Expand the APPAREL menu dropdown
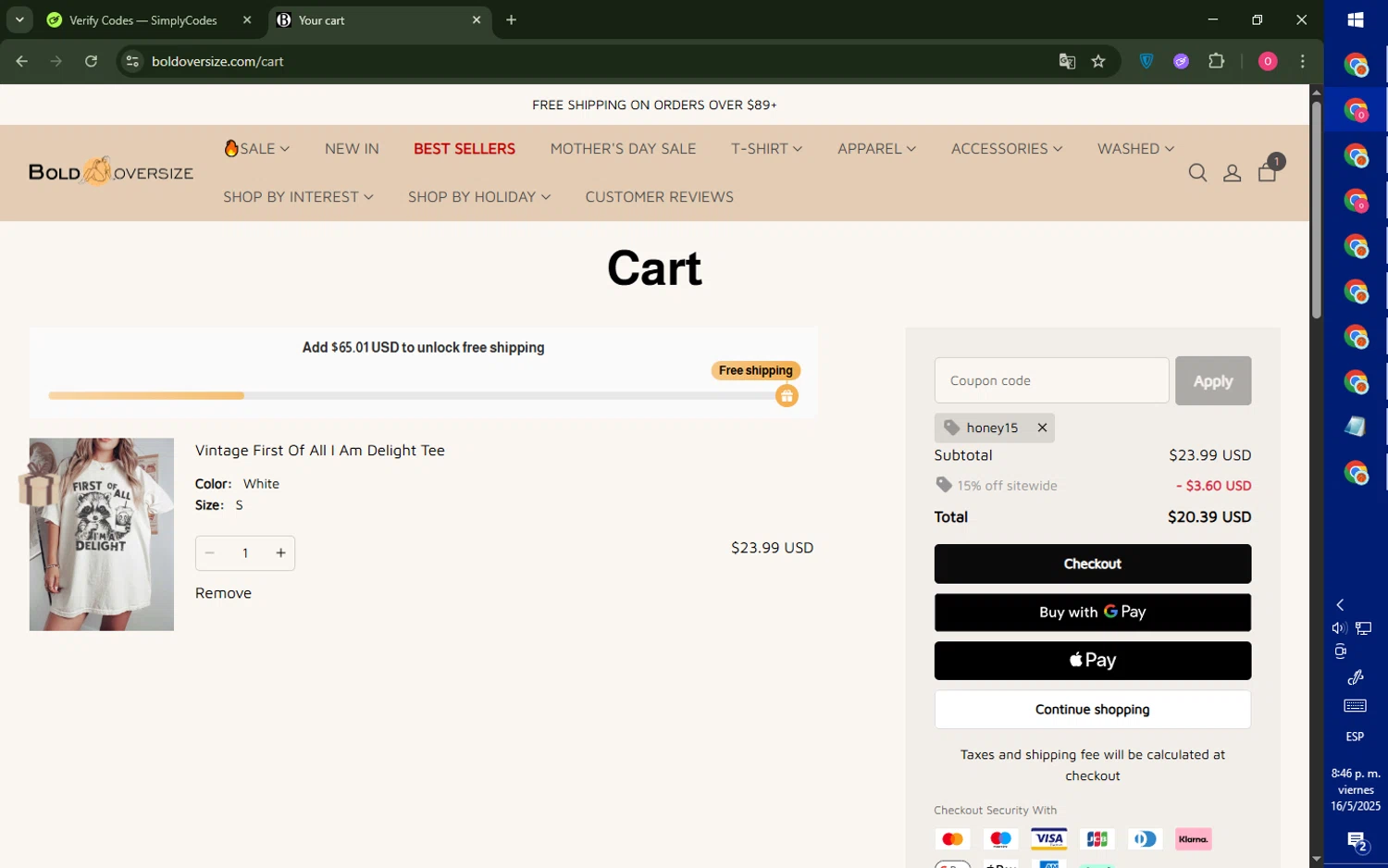 (x=876, y=148)
